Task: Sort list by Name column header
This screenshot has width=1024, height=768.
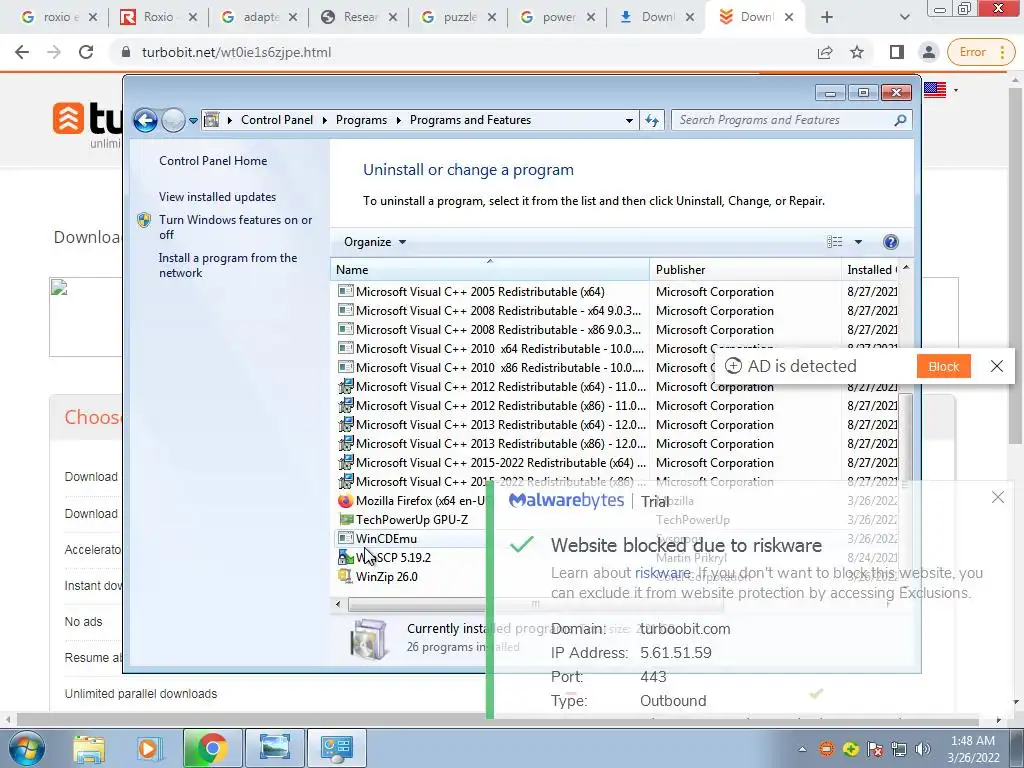Action: pos(490,269)
